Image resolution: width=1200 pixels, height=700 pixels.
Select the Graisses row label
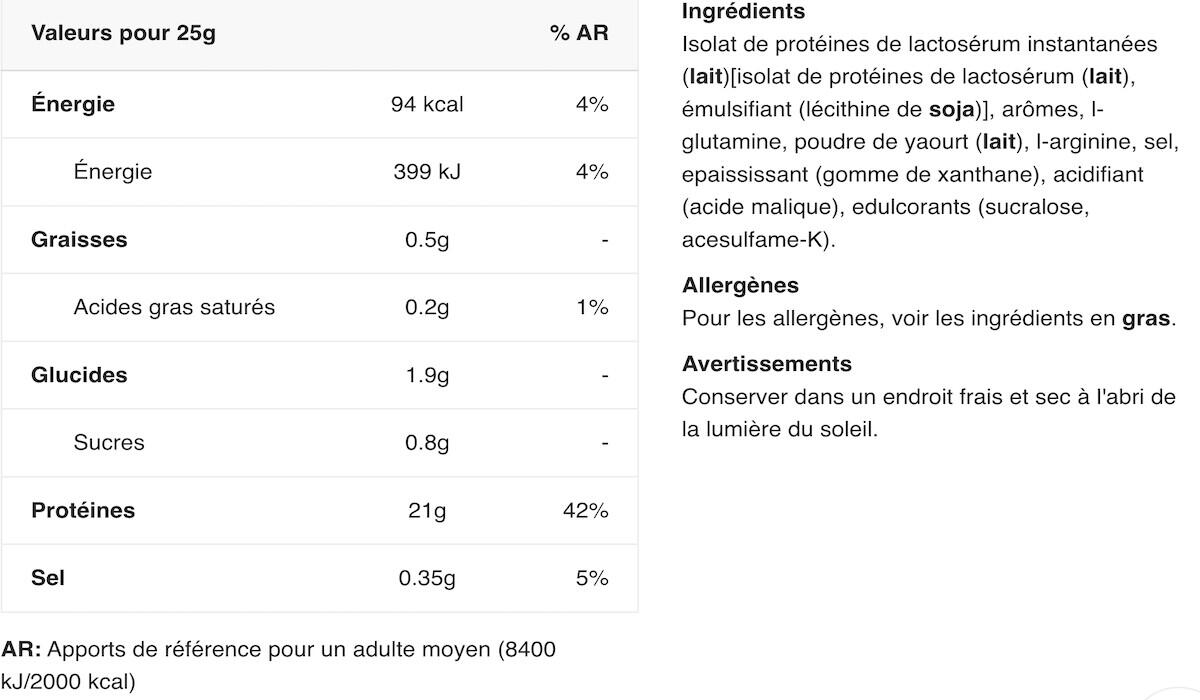point(79,239)
